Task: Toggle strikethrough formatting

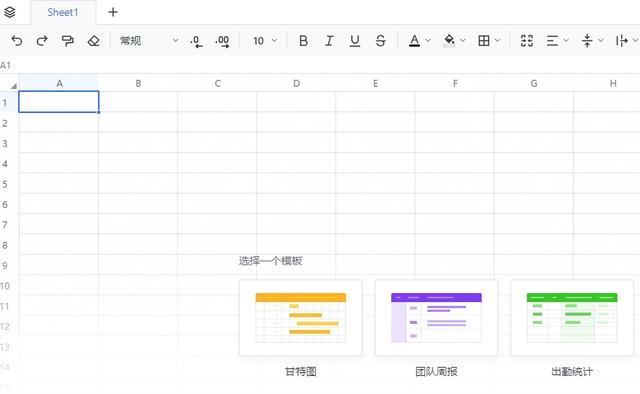Action: coord(380,41)
